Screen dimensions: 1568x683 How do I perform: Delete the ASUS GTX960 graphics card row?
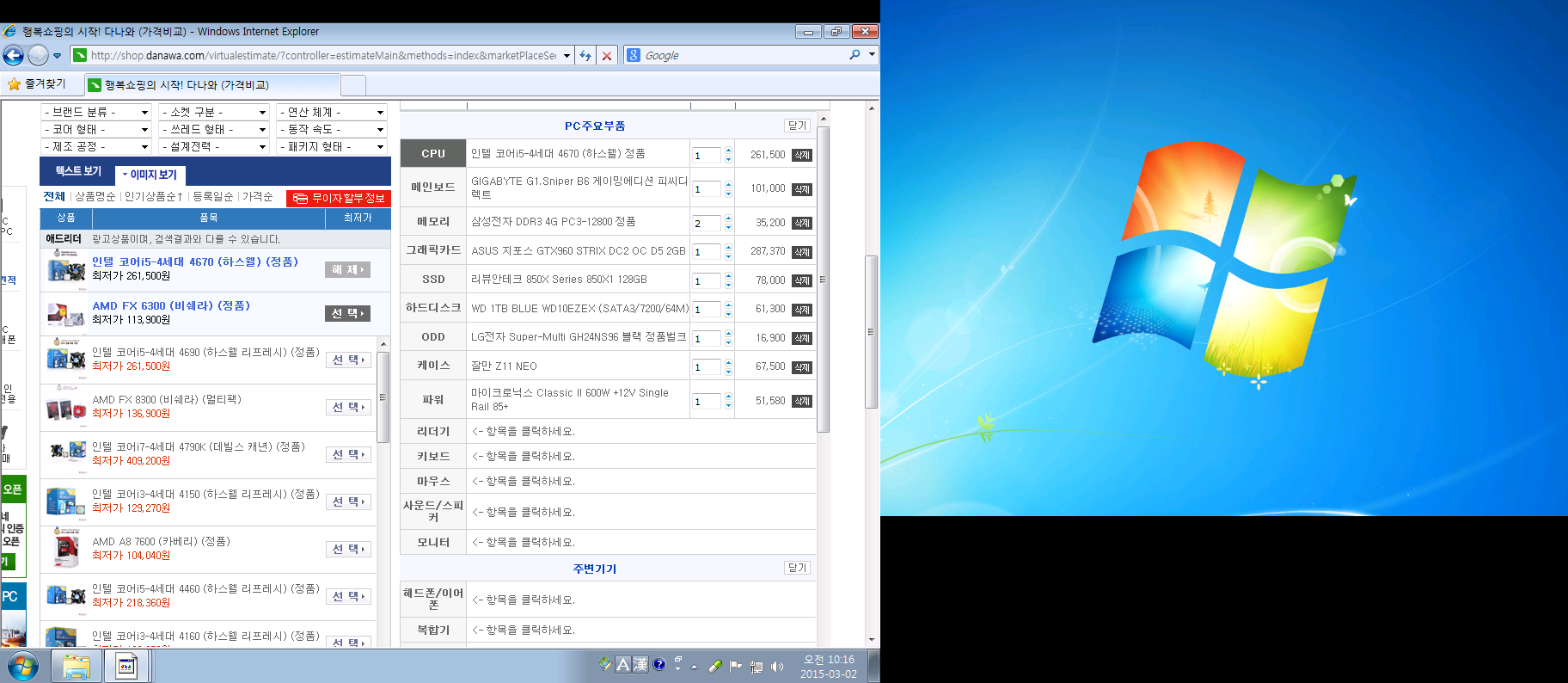point(801,252)
